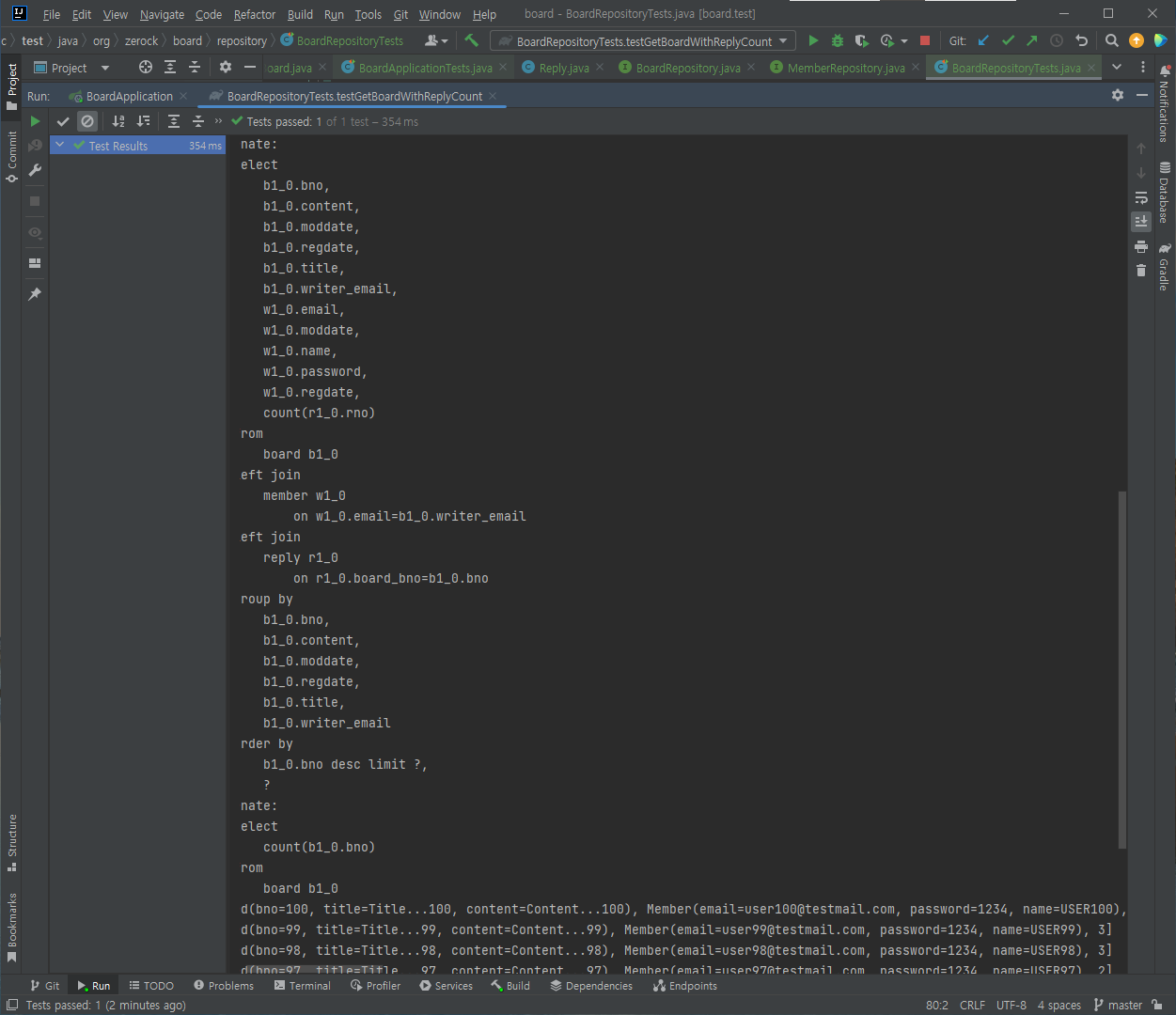
Task: Toggle sort tests alphabetically
Action: click(118, 121)
